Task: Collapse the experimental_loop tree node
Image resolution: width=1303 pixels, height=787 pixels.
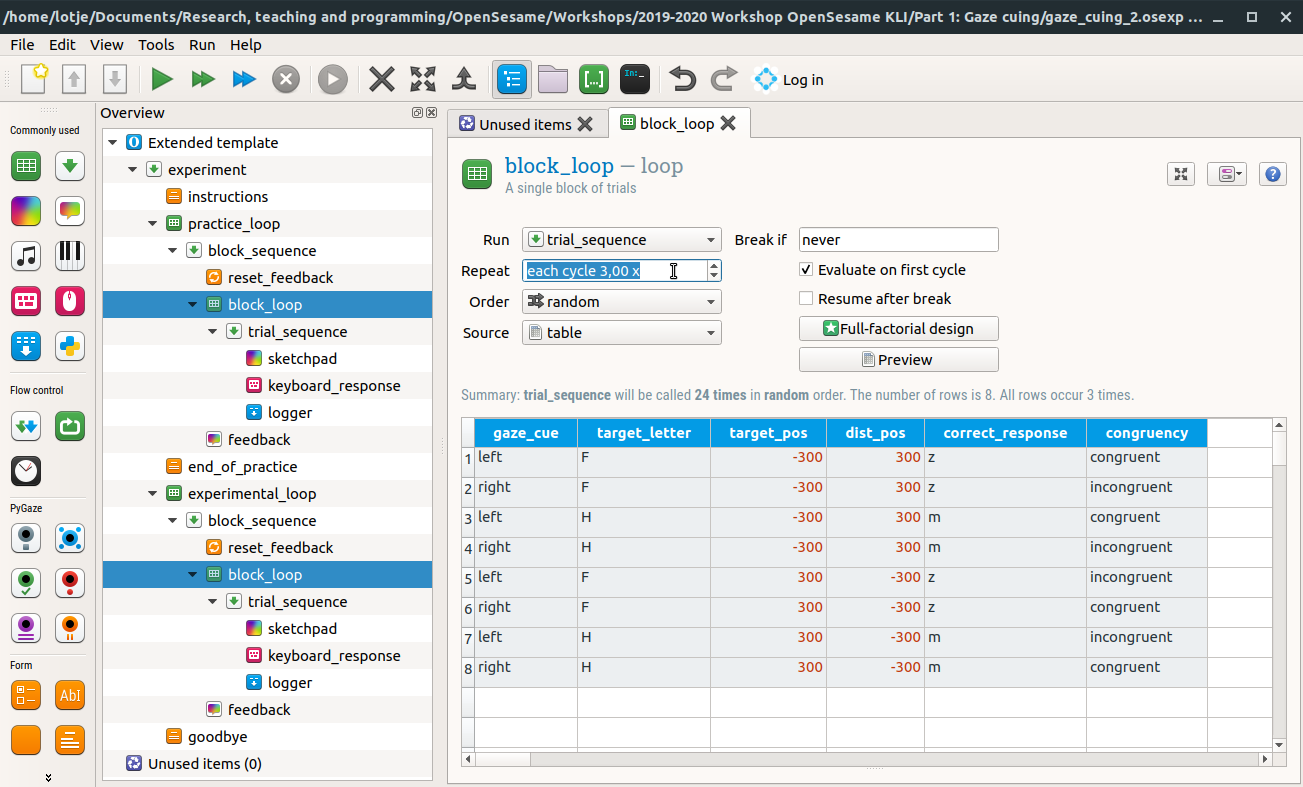Action: (153, 494)
